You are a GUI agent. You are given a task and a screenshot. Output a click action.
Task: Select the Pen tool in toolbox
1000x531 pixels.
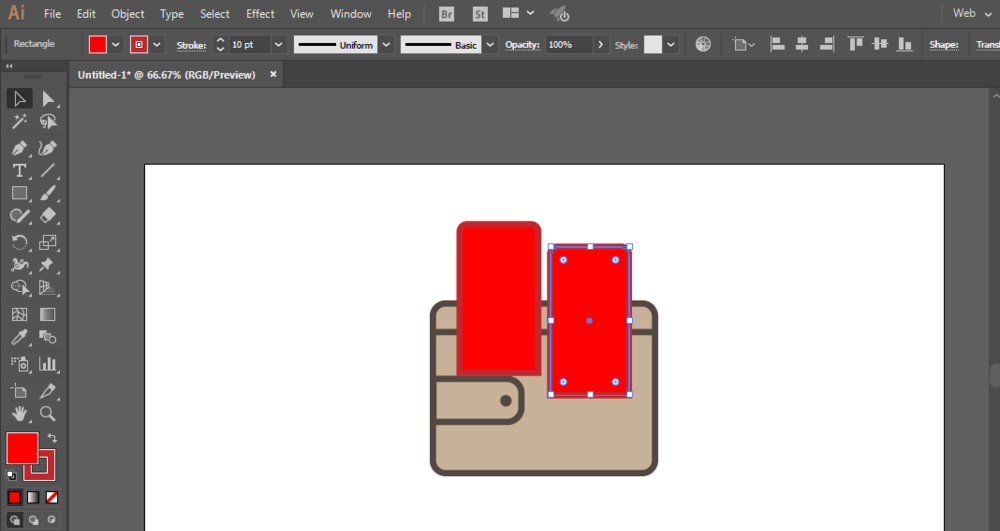19,147
